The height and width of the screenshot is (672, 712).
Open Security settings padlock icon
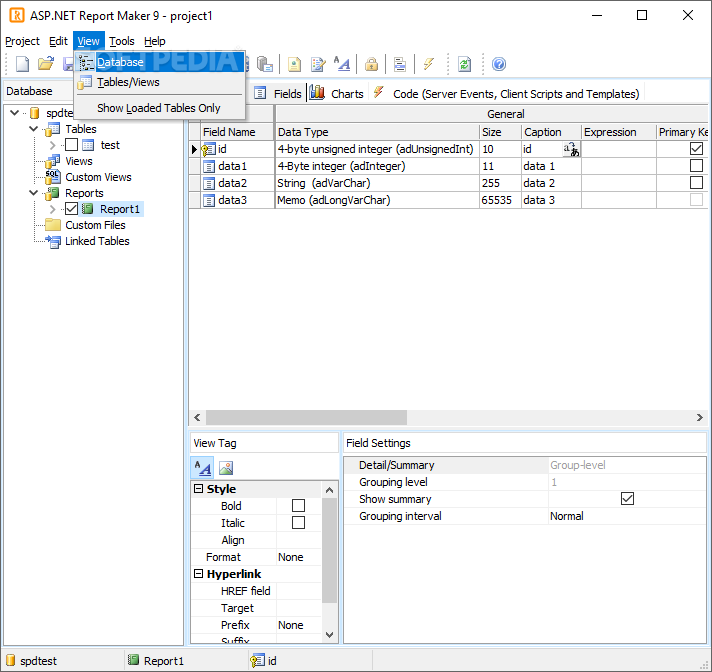pos(371,64)
